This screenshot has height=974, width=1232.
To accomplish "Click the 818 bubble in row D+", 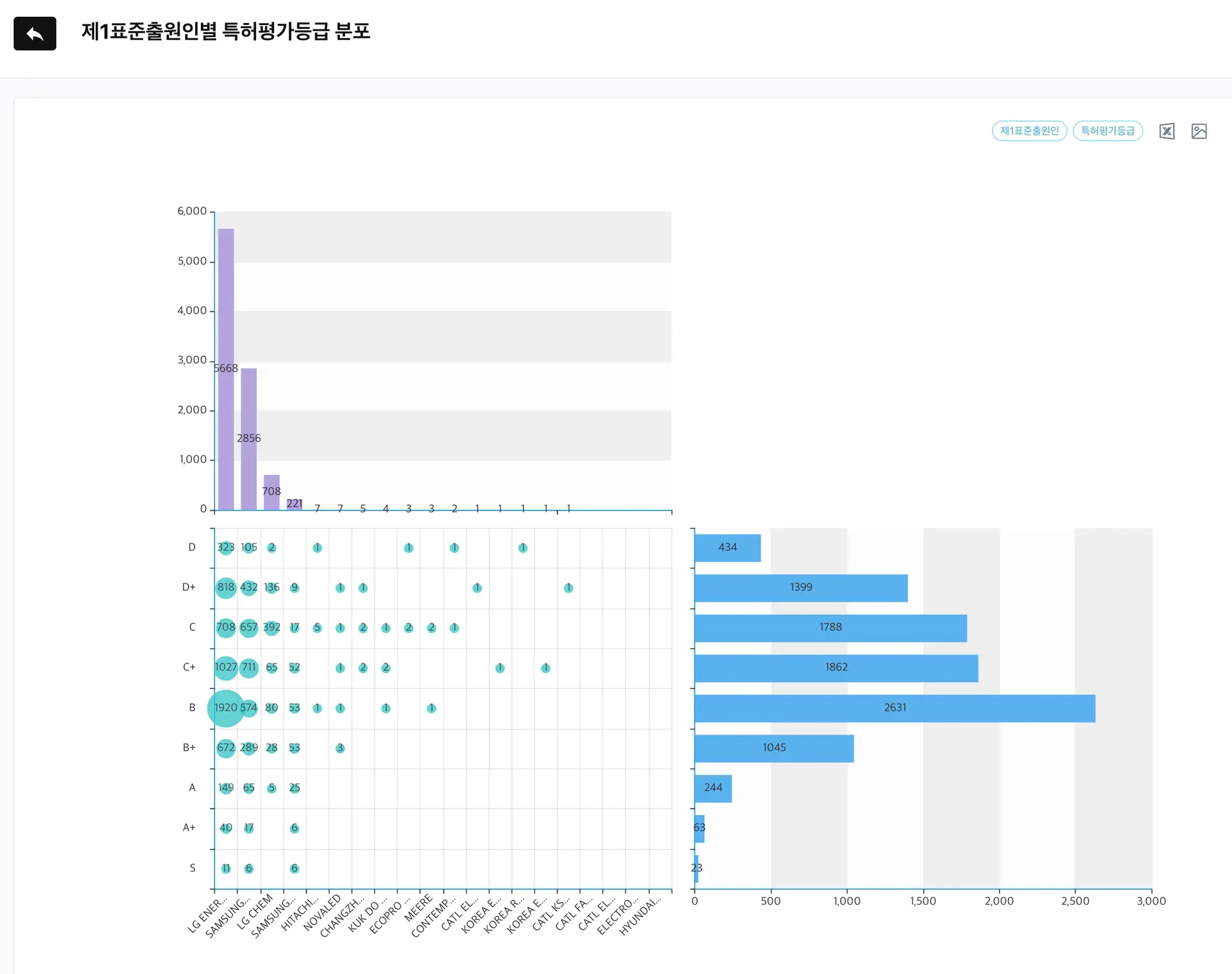I will click(226, 588).
